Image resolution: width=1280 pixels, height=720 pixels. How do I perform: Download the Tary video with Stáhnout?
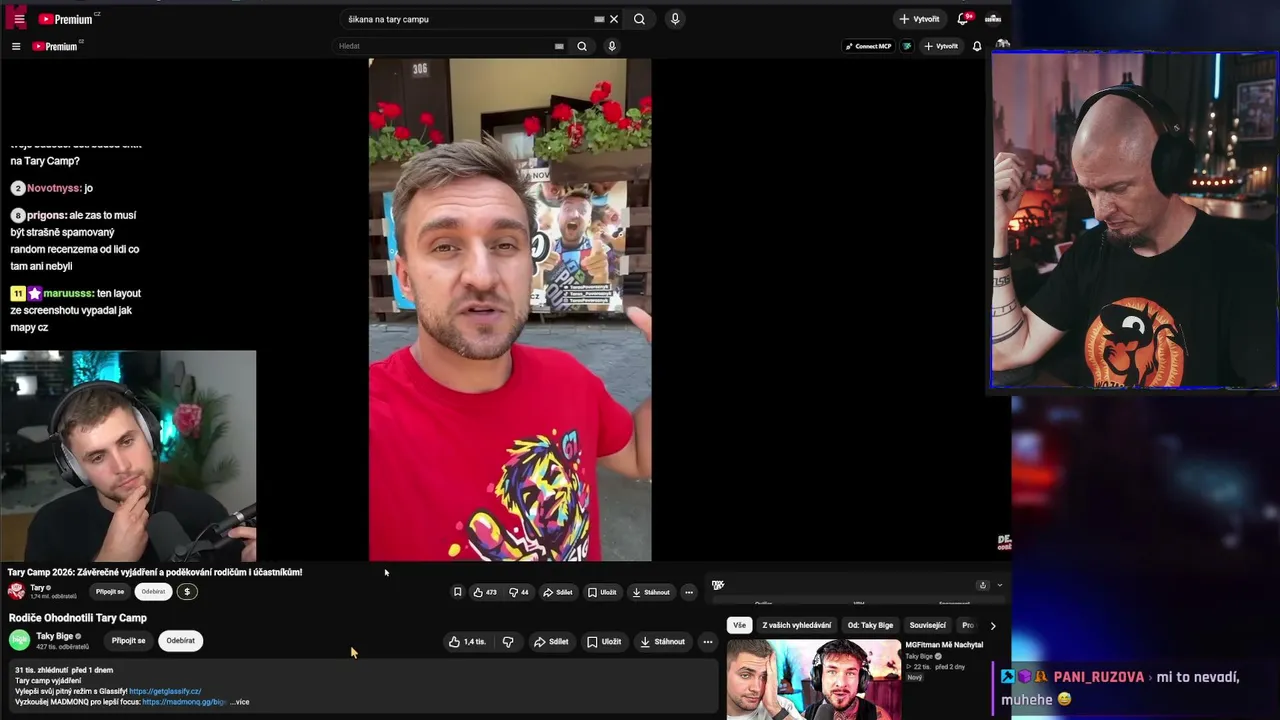click(x=651, y=592)
